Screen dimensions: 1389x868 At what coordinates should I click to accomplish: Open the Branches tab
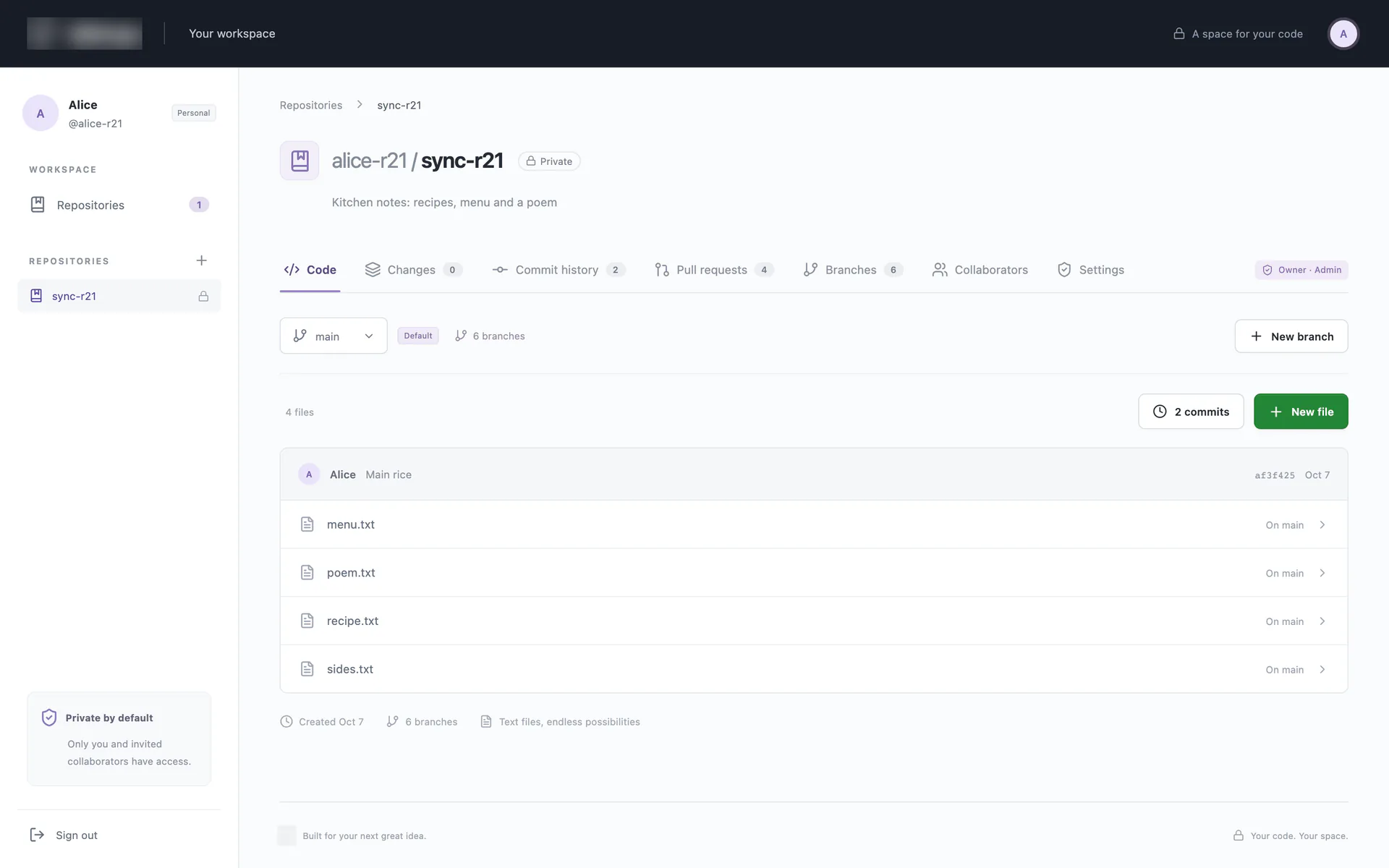tap(853, 270)
